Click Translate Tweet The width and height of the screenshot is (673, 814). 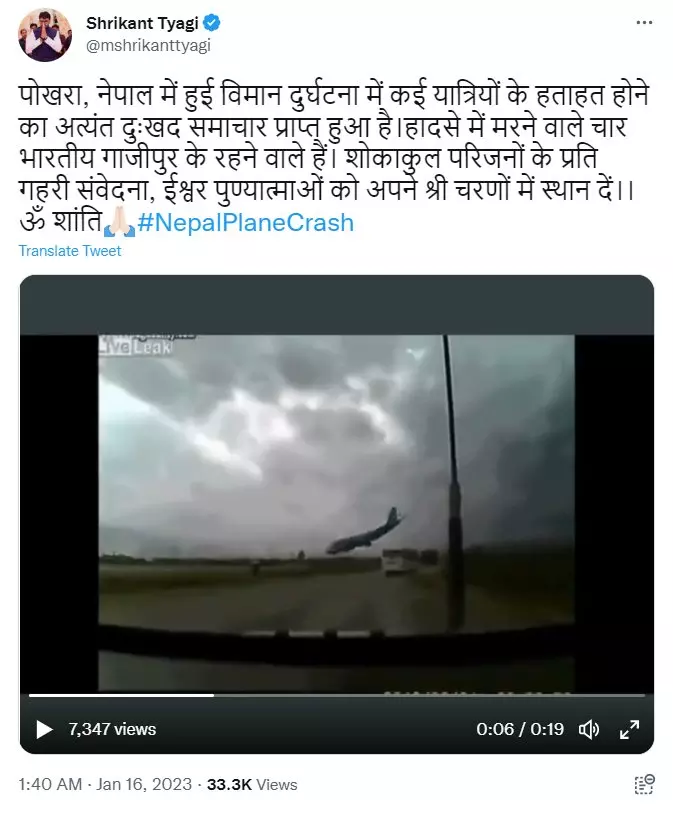coord(70,251)
